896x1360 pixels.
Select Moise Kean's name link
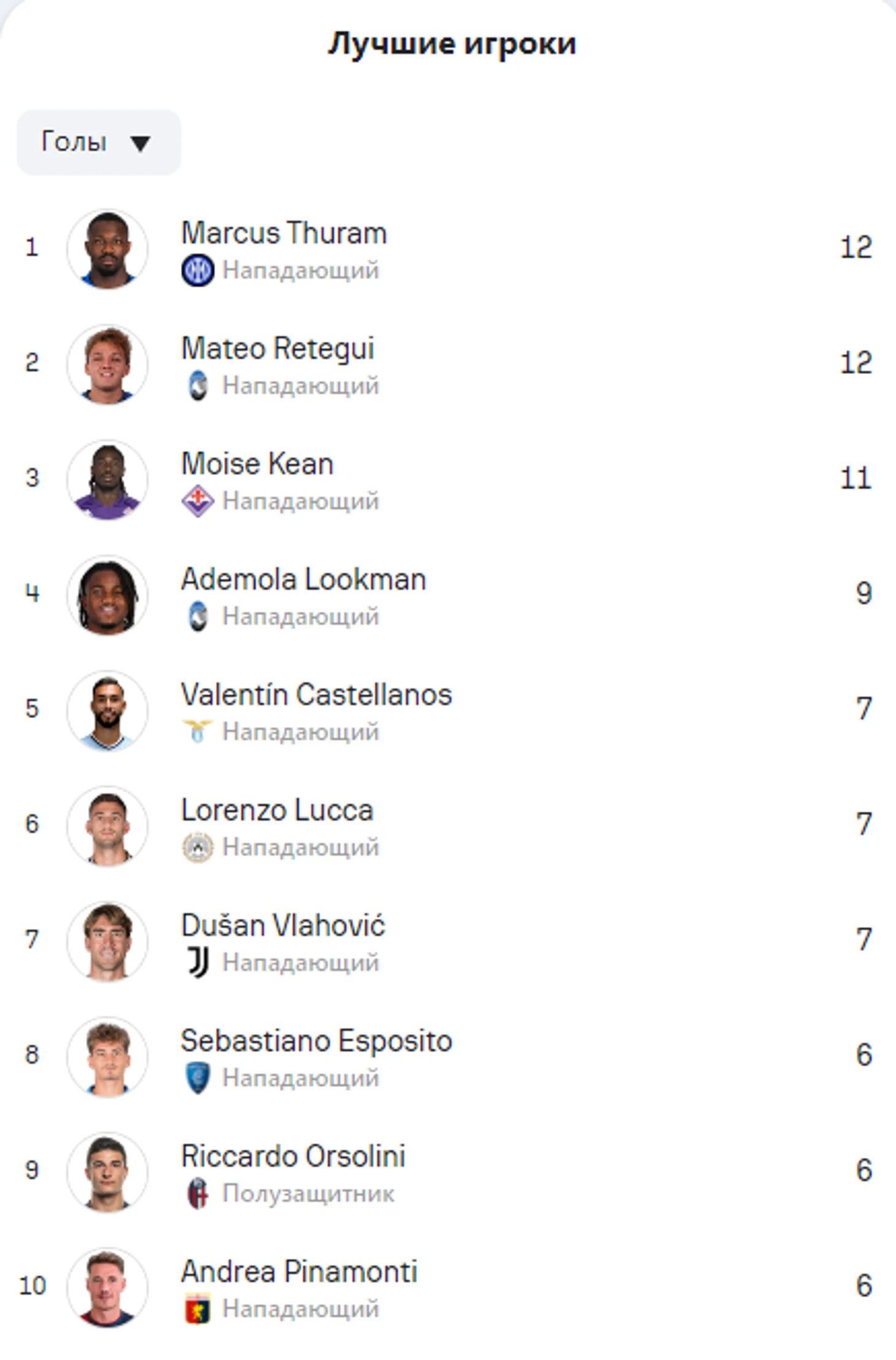pos(257,464)
